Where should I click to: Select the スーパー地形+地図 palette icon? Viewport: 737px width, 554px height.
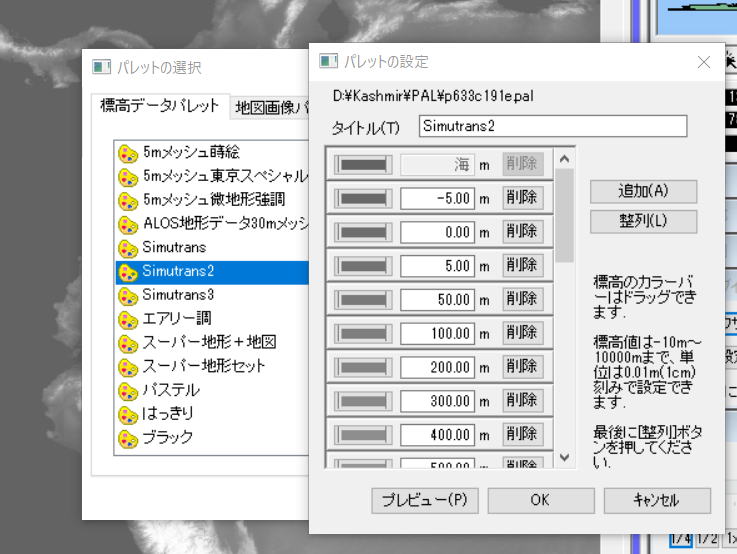128,343
